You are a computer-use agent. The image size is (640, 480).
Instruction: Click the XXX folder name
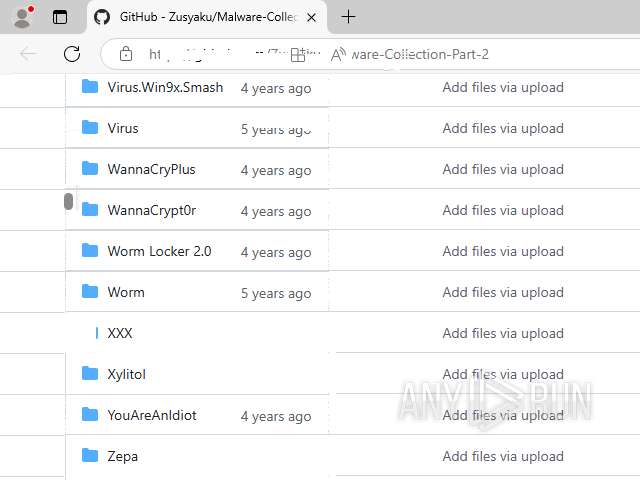[120, 333]
